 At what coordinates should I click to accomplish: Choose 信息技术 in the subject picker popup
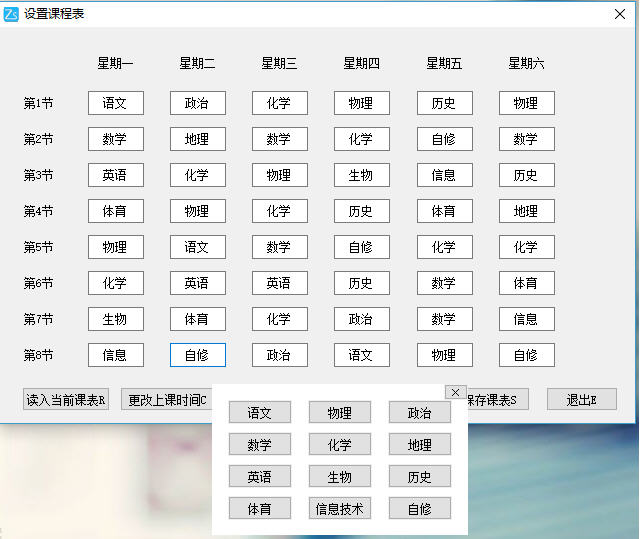pos(340,508)
